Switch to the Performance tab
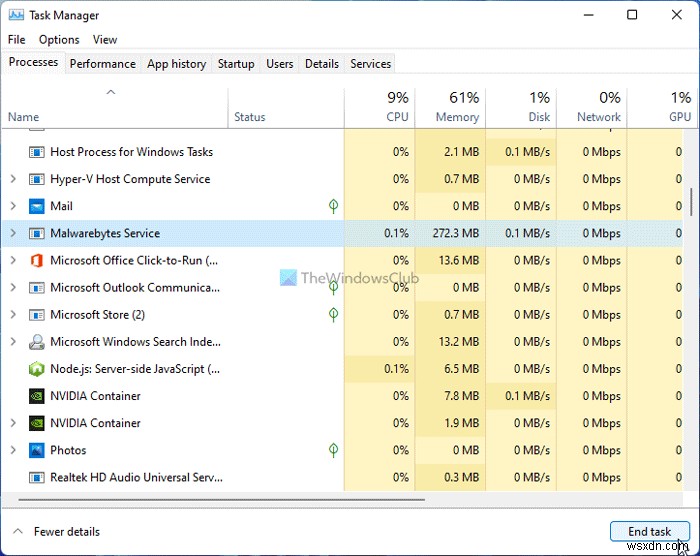 pyautogui.click(x=103, y=64)
